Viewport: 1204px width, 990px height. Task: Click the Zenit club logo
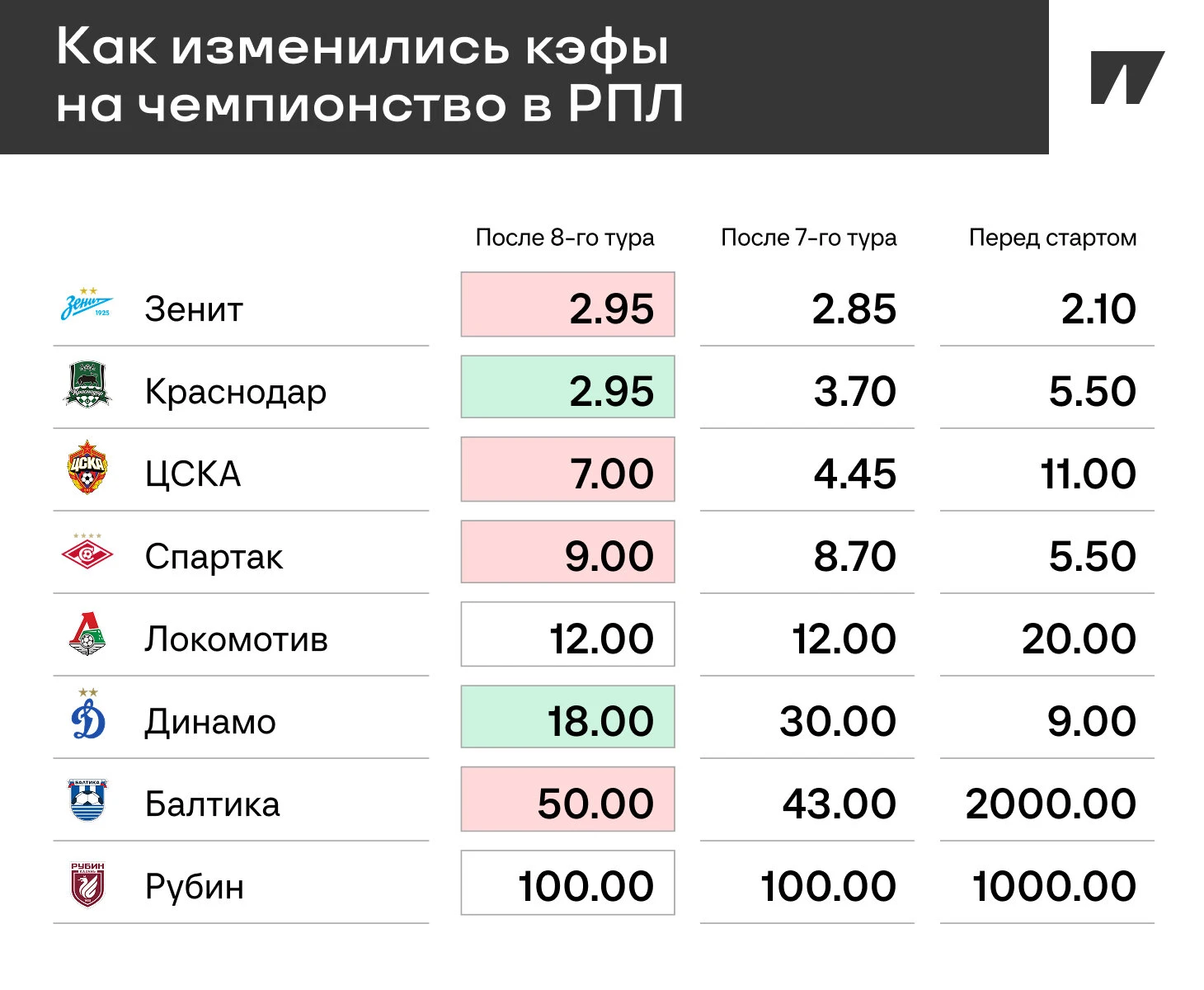click(x=87, y=304)
